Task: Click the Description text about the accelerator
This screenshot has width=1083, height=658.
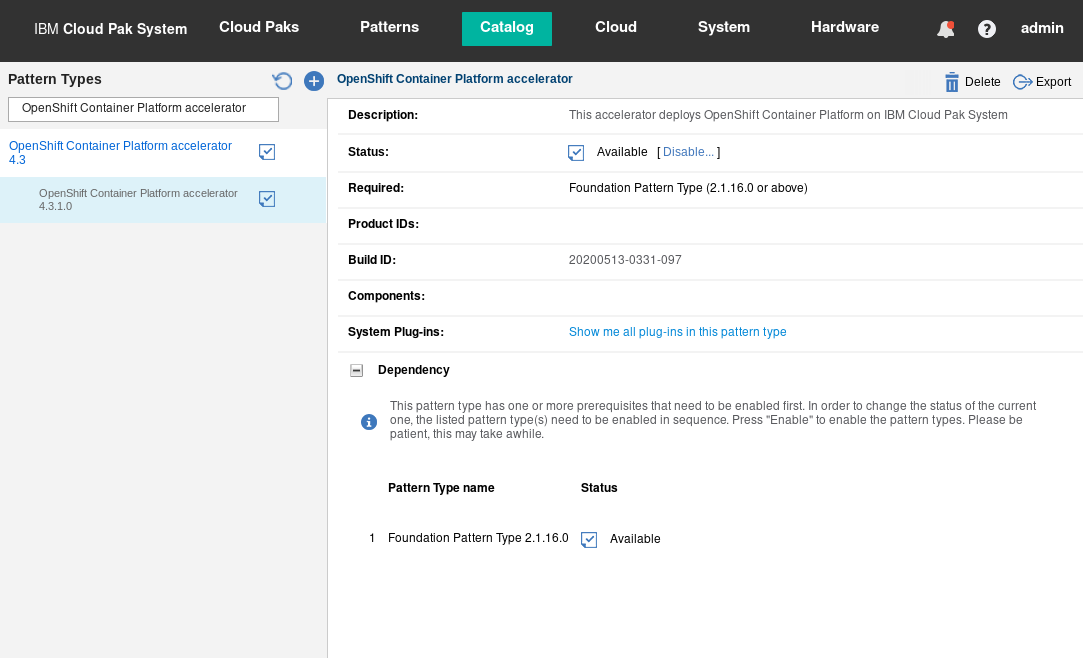Action: tap(788, 115)
